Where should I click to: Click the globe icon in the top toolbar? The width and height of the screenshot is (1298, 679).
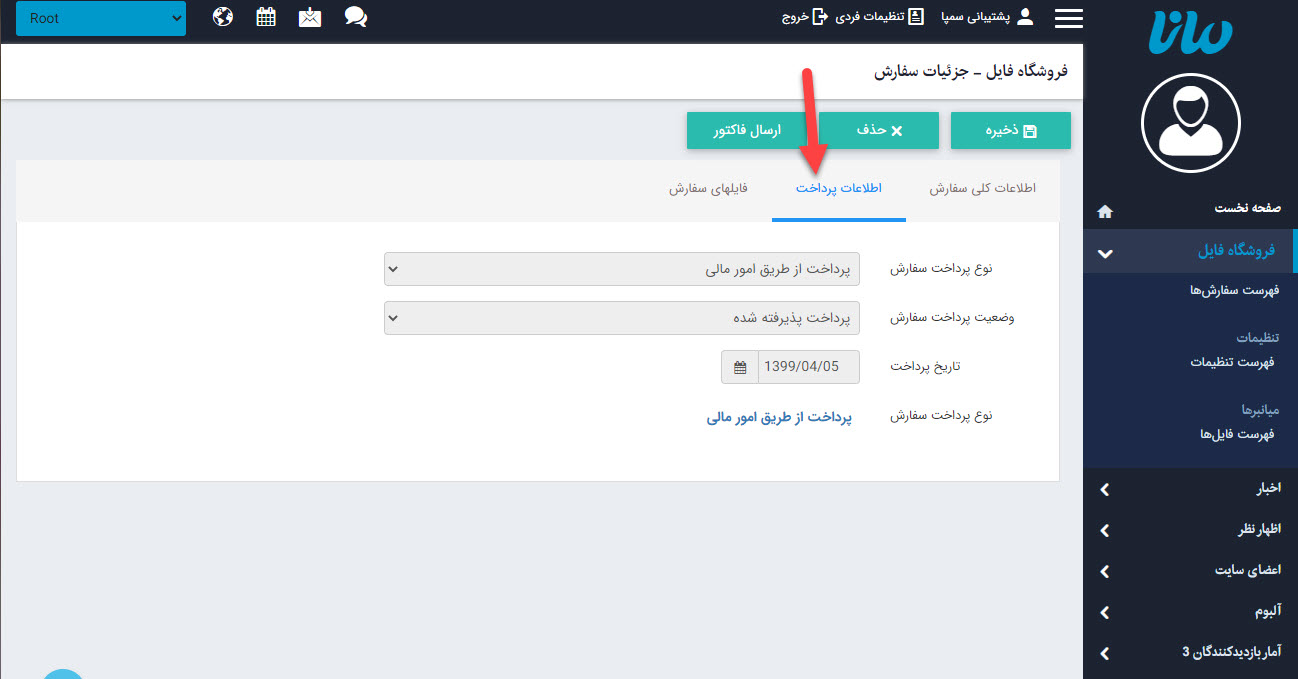222,16
